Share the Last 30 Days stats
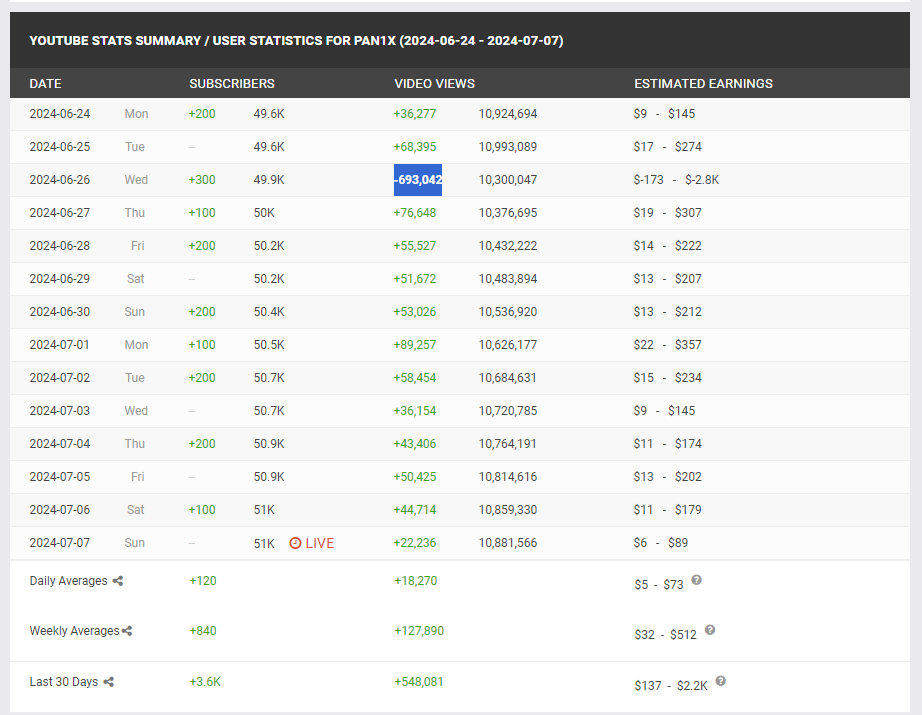Image resolution: width=922 pixels, height=715 pixels. pyautogui.click(x=109, y=682)
